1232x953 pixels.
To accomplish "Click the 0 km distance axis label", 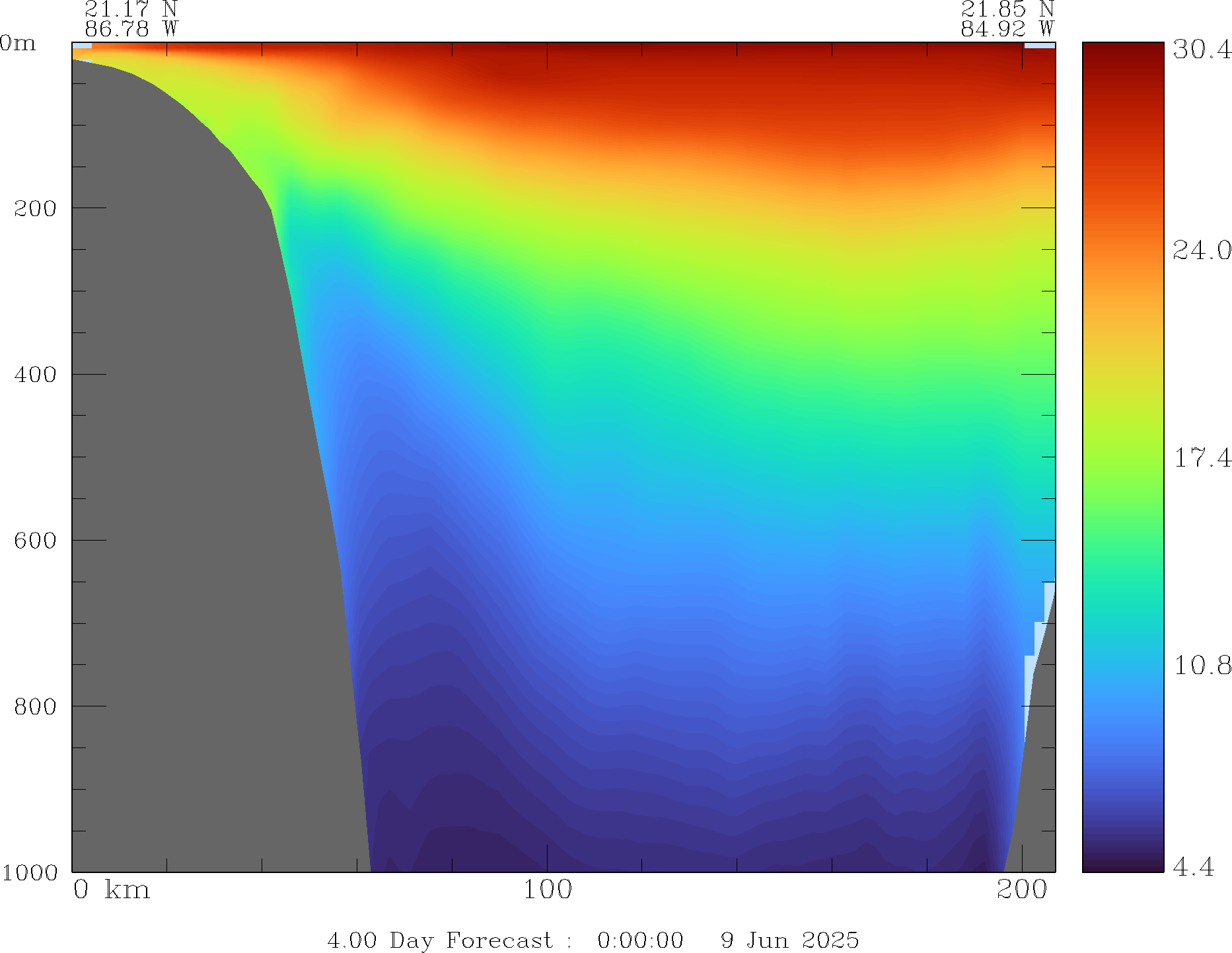I will [x=112, y=890].
